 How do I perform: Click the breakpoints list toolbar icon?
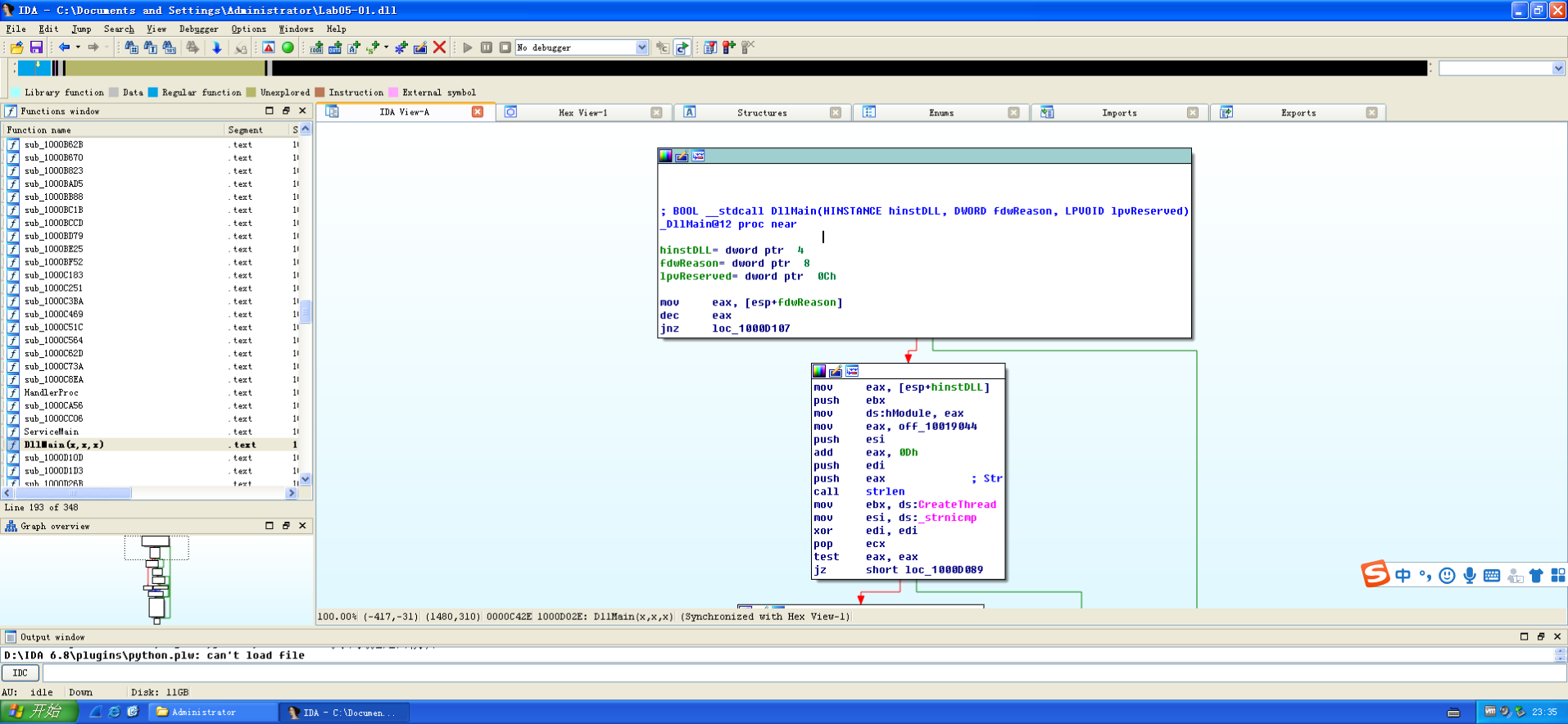pos(710,48)
